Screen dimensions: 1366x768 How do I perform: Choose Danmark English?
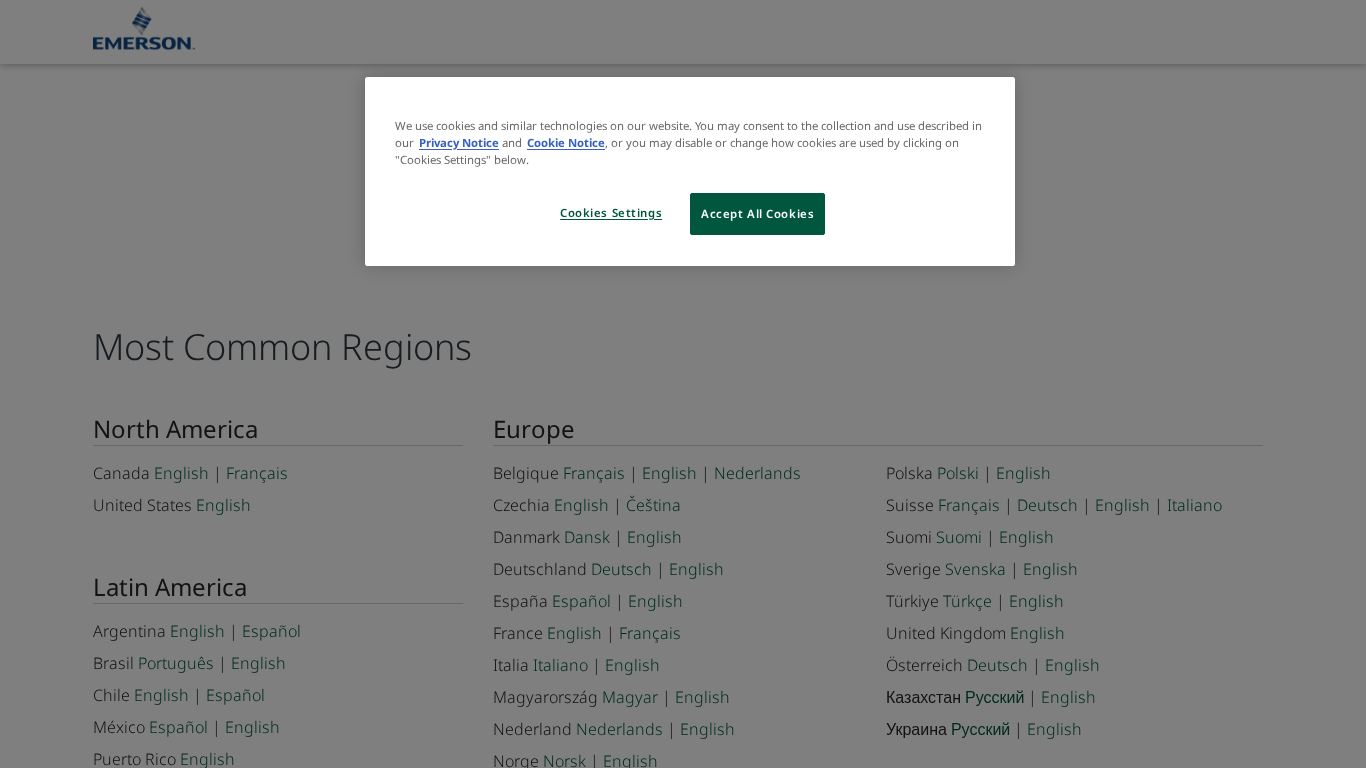pos(654,537)
